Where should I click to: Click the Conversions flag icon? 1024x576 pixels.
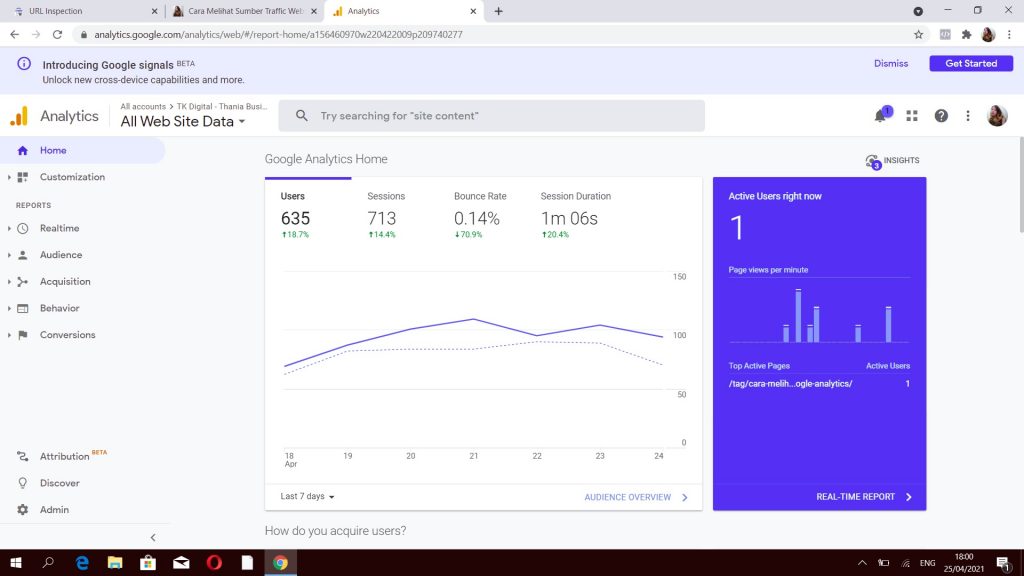[x=23, y=335]
